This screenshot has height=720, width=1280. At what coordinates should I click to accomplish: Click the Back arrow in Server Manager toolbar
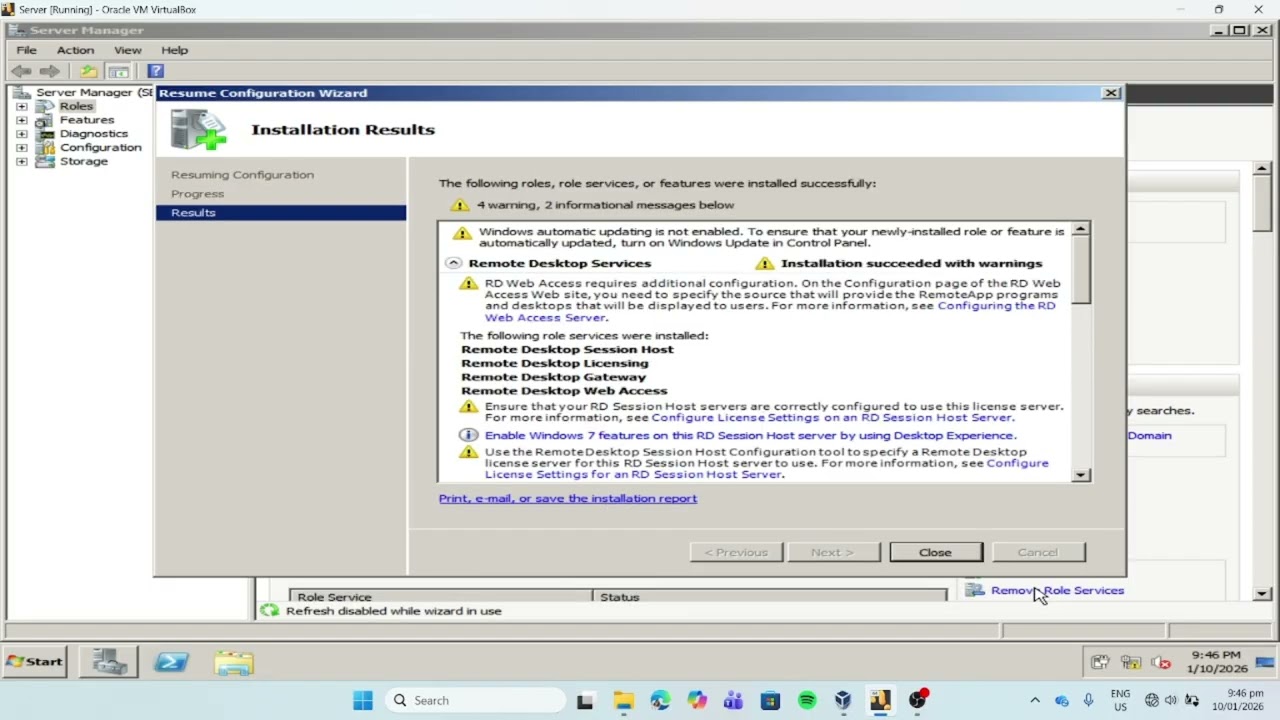click(x=21, y=71)
